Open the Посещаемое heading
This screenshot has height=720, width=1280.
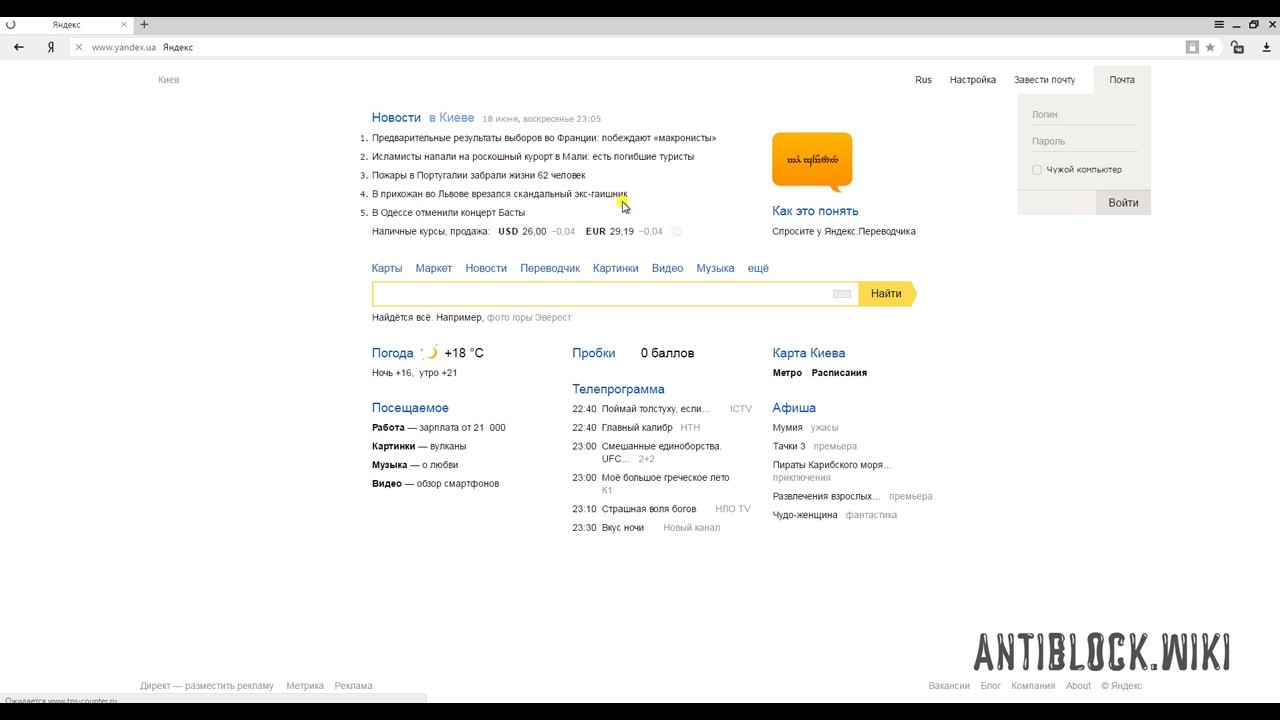pos(410,408)
